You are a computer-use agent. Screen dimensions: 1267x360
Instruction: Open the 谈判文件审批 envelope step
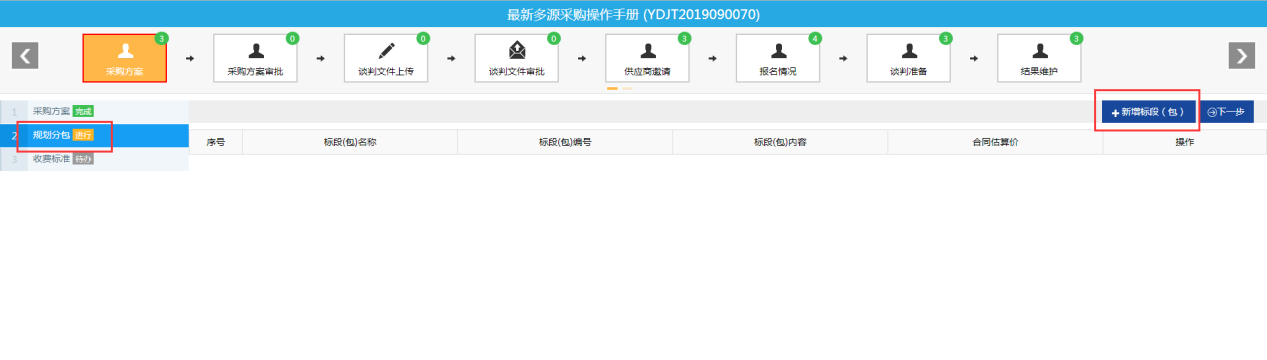click(x=517, y=58)
